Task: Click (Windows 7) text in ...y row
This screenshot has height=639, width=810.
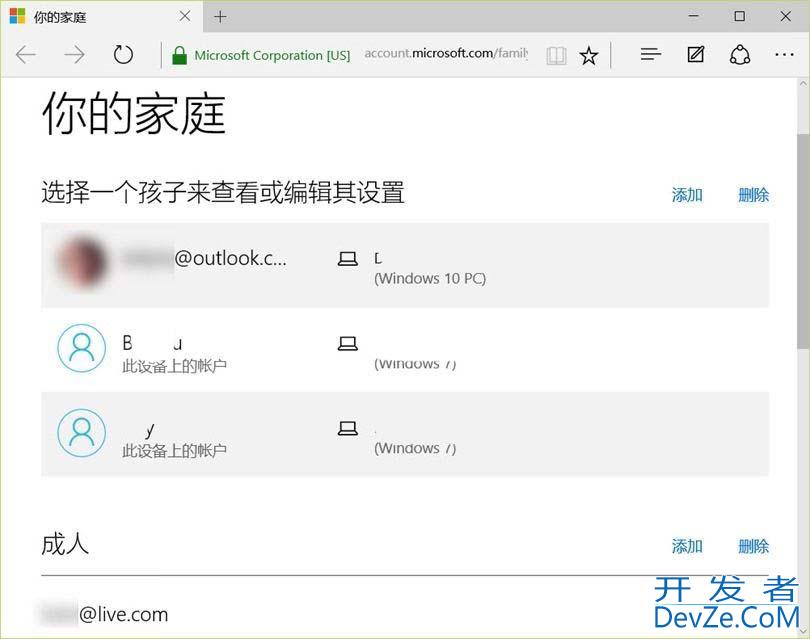Action: (x=415, y=448)
